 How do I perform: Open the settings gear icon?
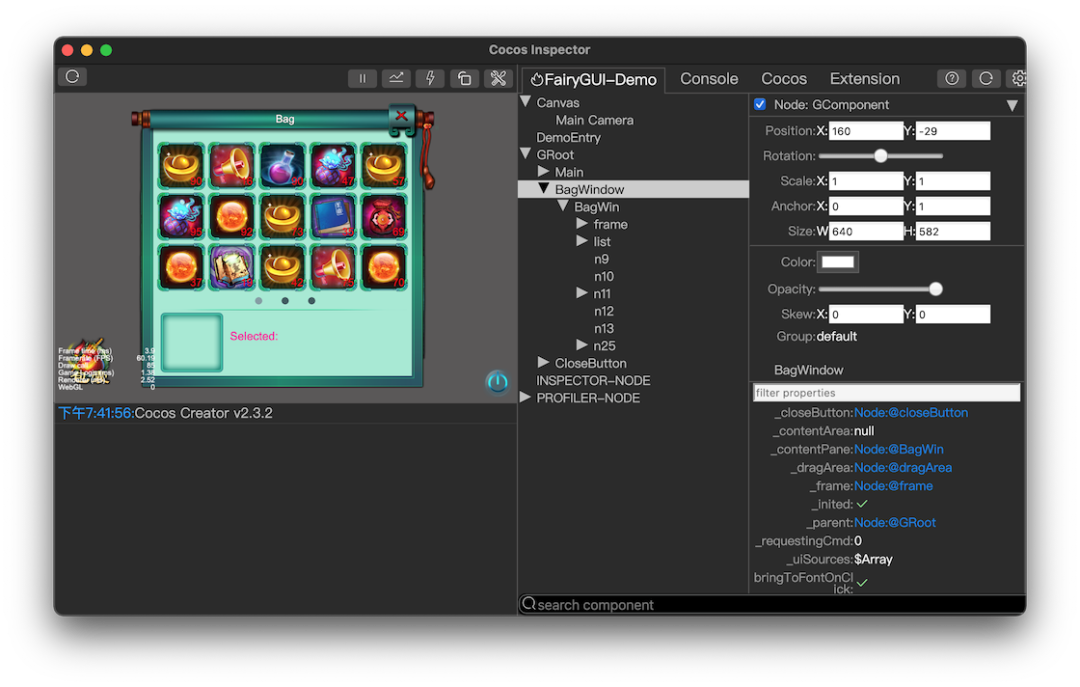pyautogui.click(x=1018, y=79)
